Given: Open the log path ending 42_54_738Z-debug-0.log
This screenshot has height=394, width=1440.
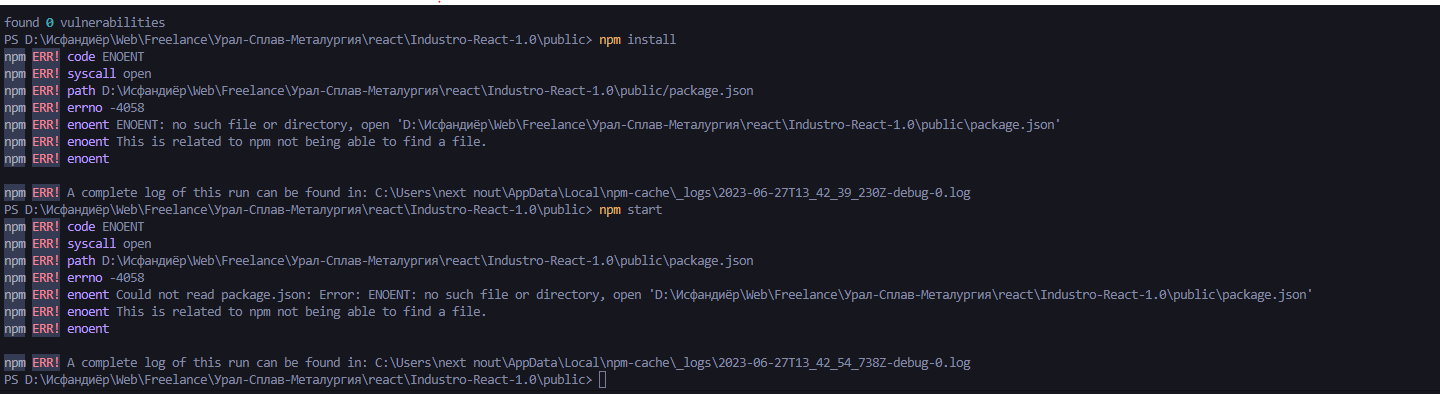Looking at the screenshot, I should pyautogui.click(x=672, y=363).
